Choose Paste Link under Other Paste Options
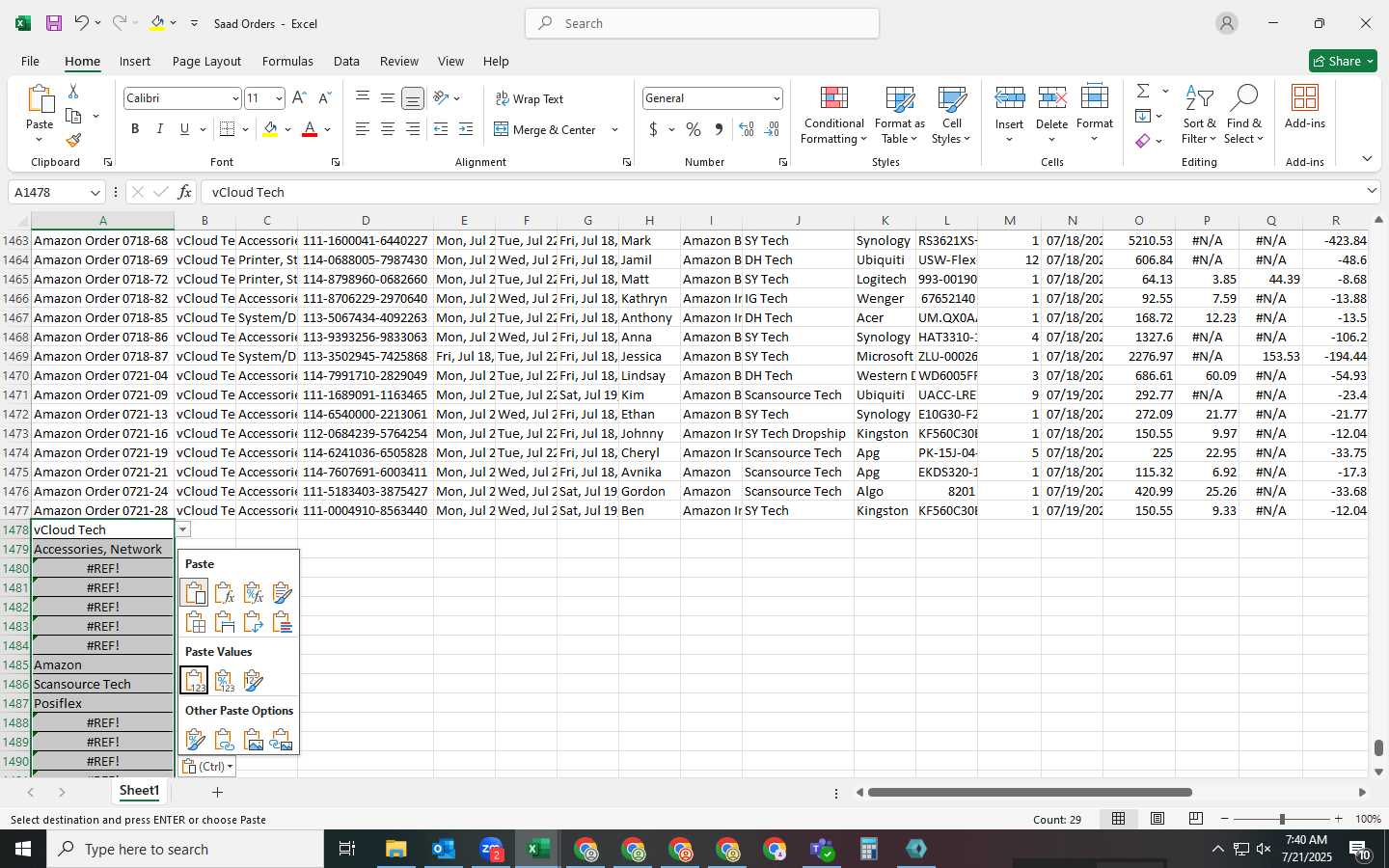1389x868 pixels. [x=224, y=740]
